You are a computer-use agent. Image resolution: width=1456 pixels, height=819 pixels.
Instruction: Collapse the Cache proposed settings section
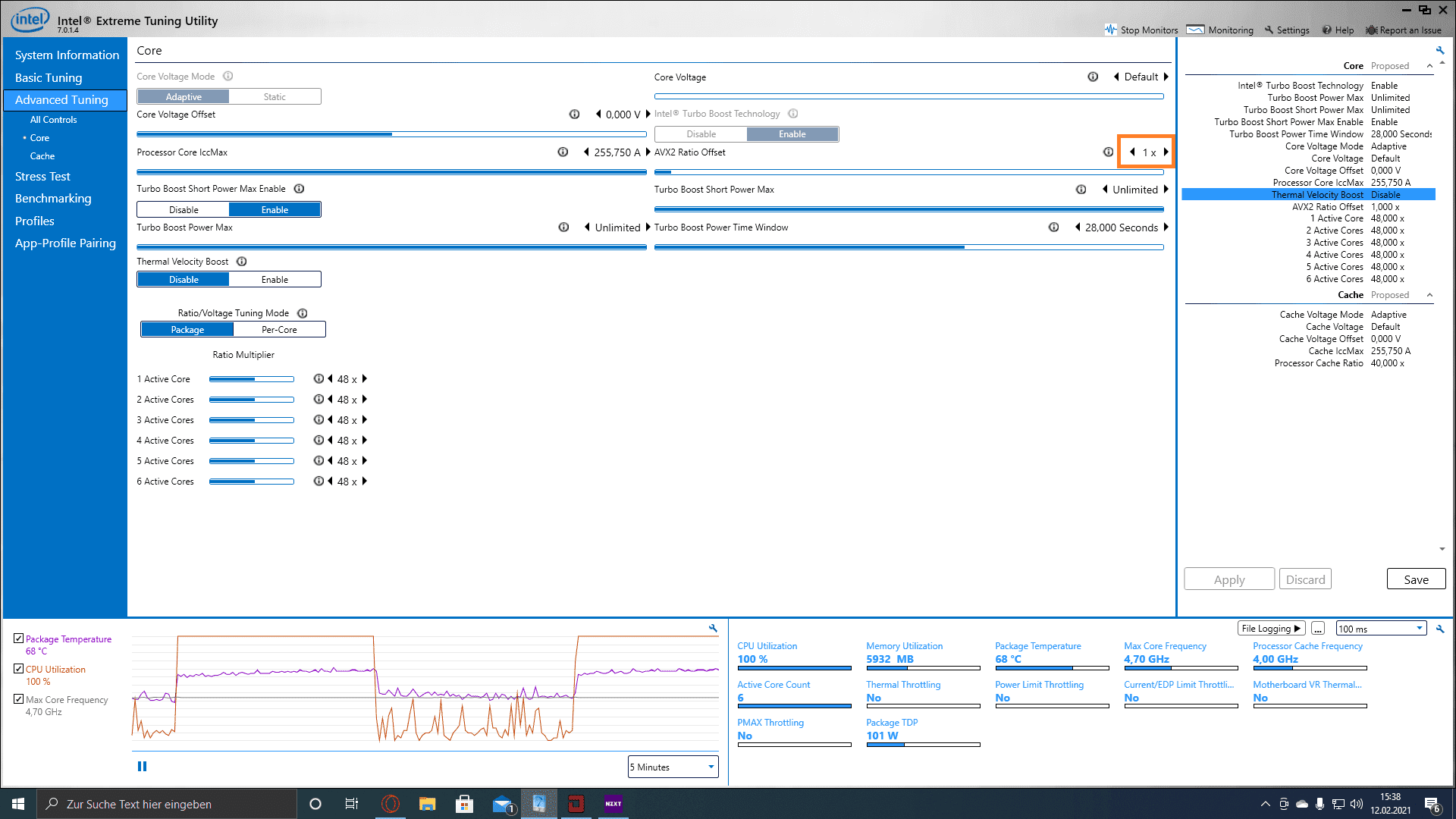1429,295
